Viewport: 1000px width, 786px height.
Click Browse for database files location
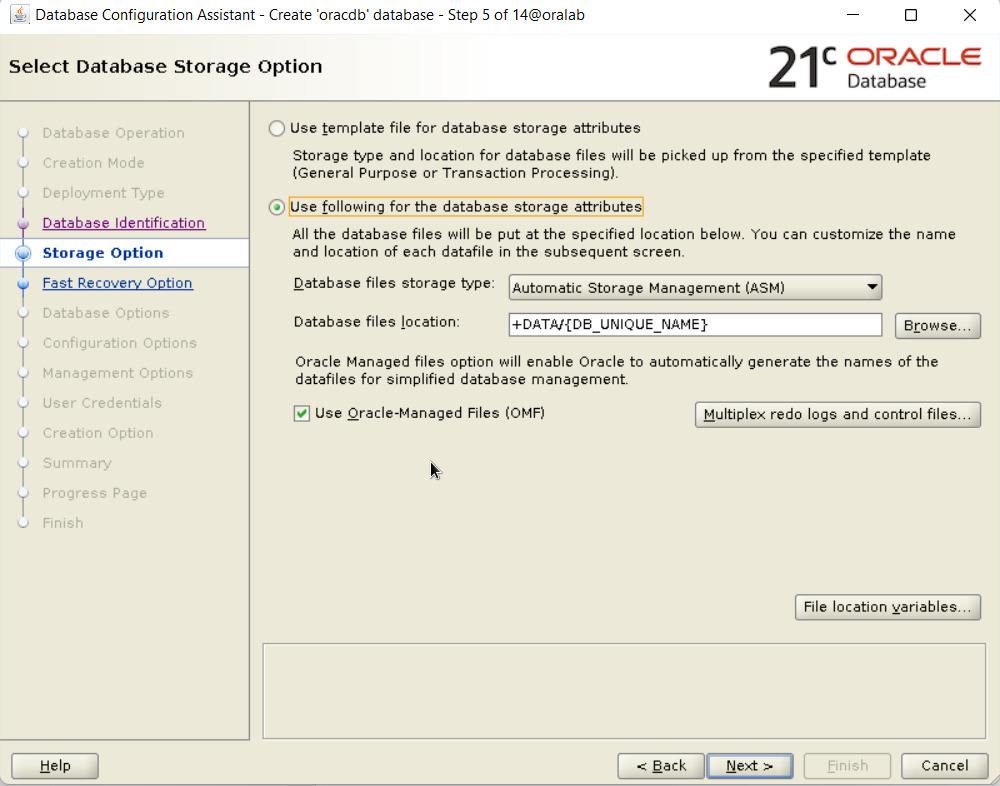click(937, 326)
